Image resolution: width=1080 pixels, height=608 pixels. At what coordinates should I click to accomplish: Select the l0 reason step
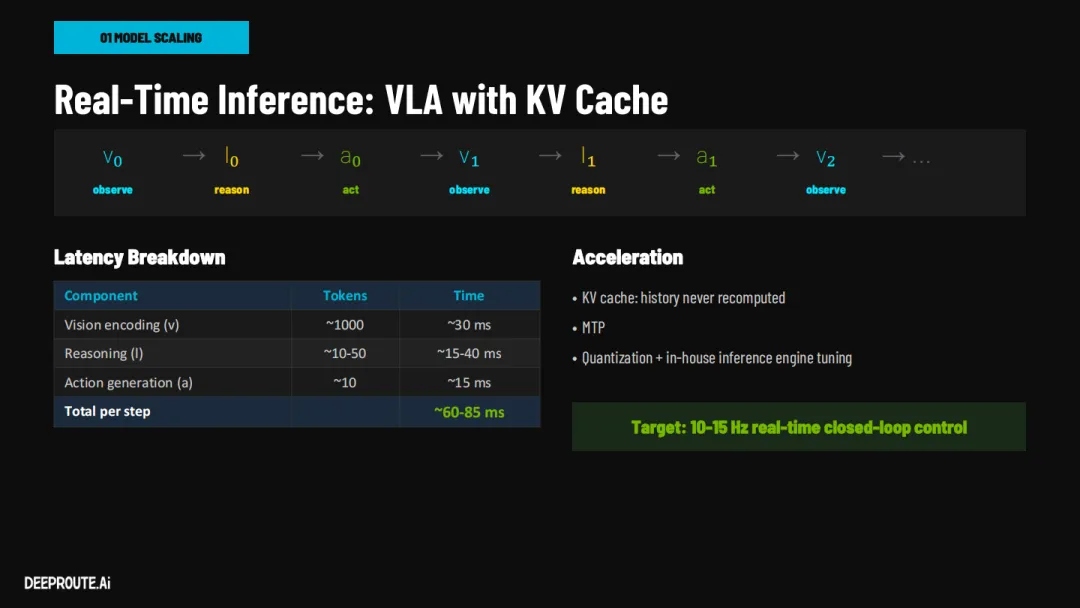pos(231,171)
